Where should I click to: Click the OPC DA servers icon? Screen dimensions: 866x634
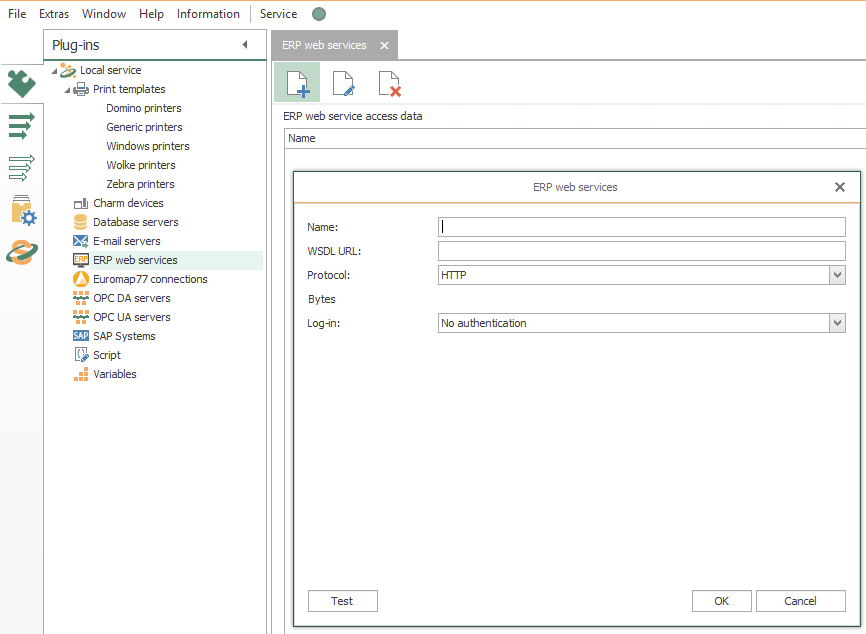81,298
